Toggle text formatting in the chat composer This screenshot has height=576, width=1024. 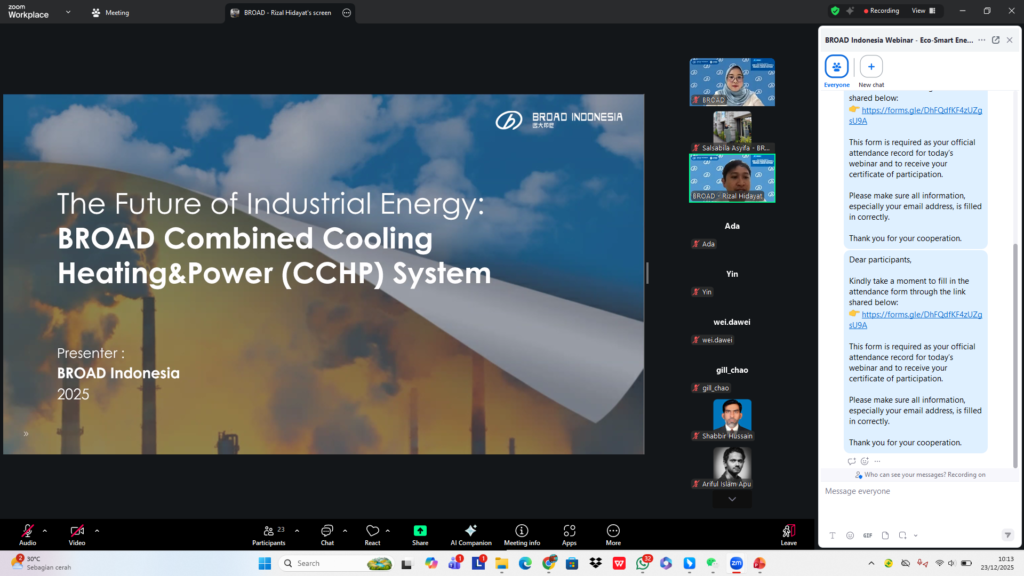(833, 535)
